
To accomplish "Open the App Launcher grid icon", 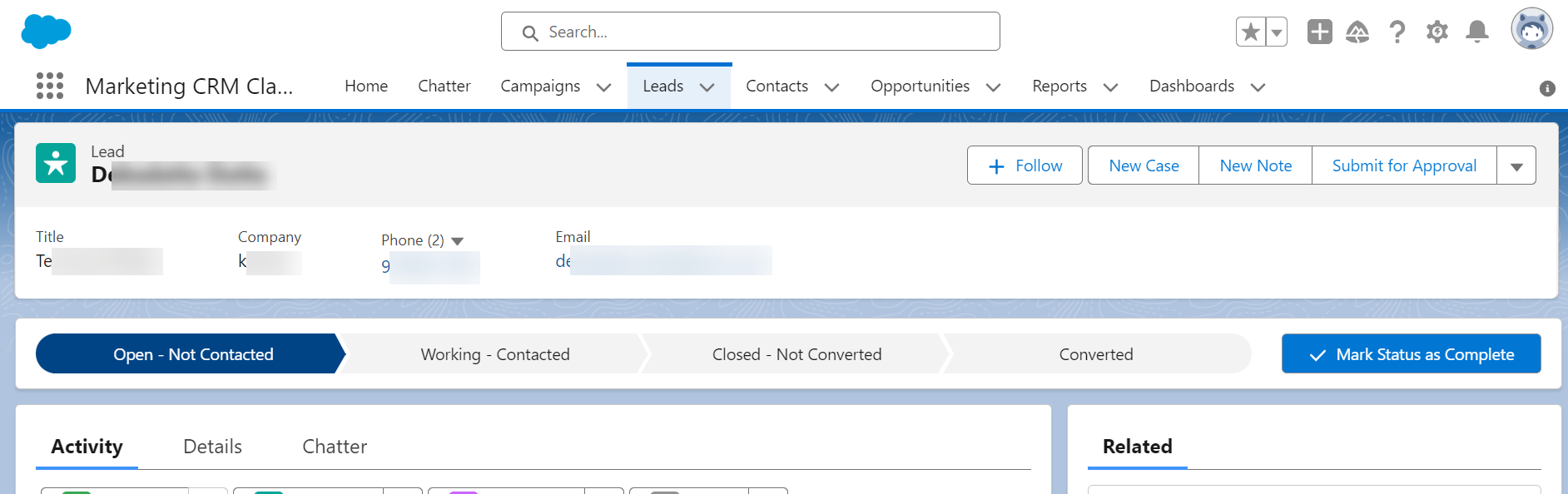I will click(50, 86).
